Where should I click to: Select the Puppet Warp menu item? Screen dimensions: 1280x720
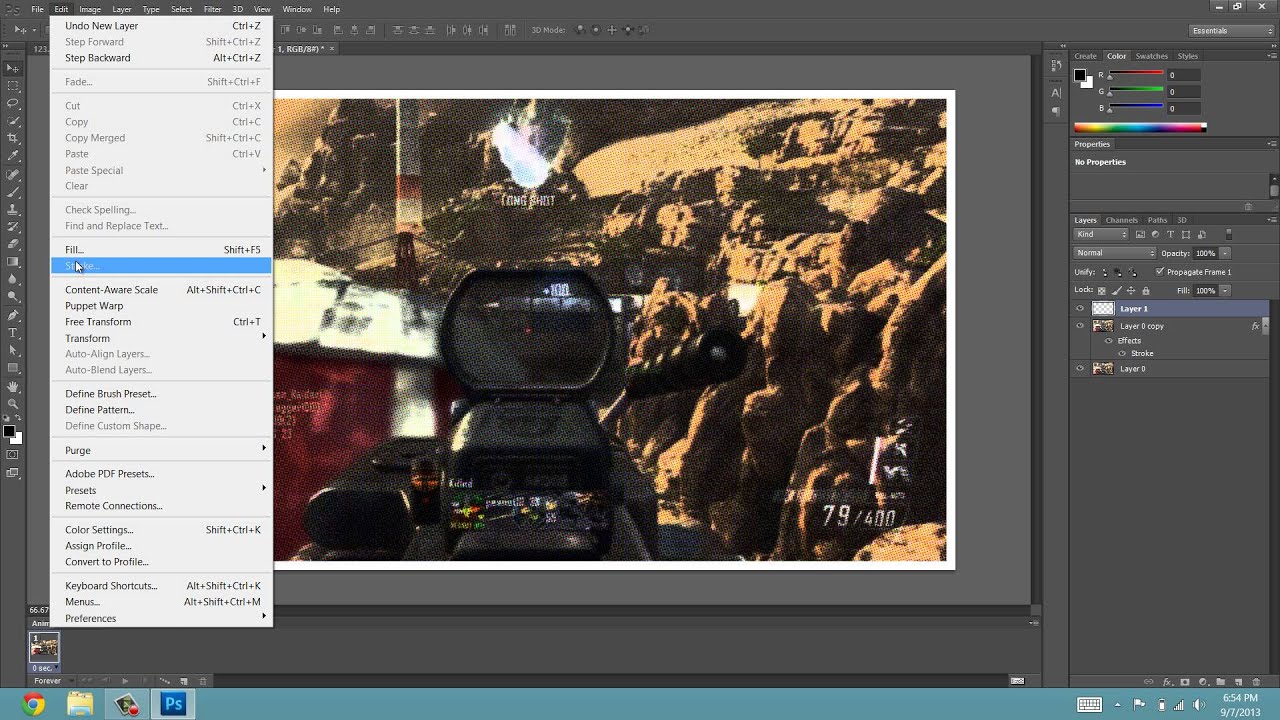tap(161, 306)
